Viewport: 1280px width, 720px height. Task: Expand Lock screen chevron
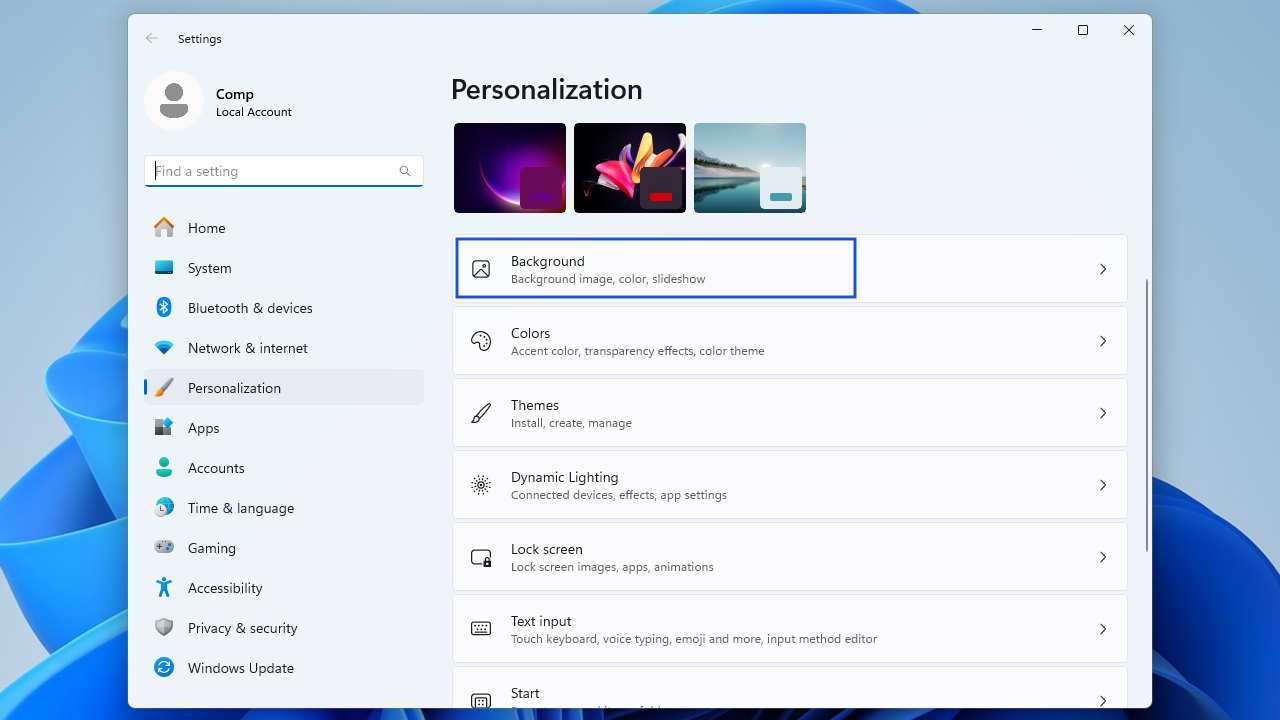point(1103,557)
